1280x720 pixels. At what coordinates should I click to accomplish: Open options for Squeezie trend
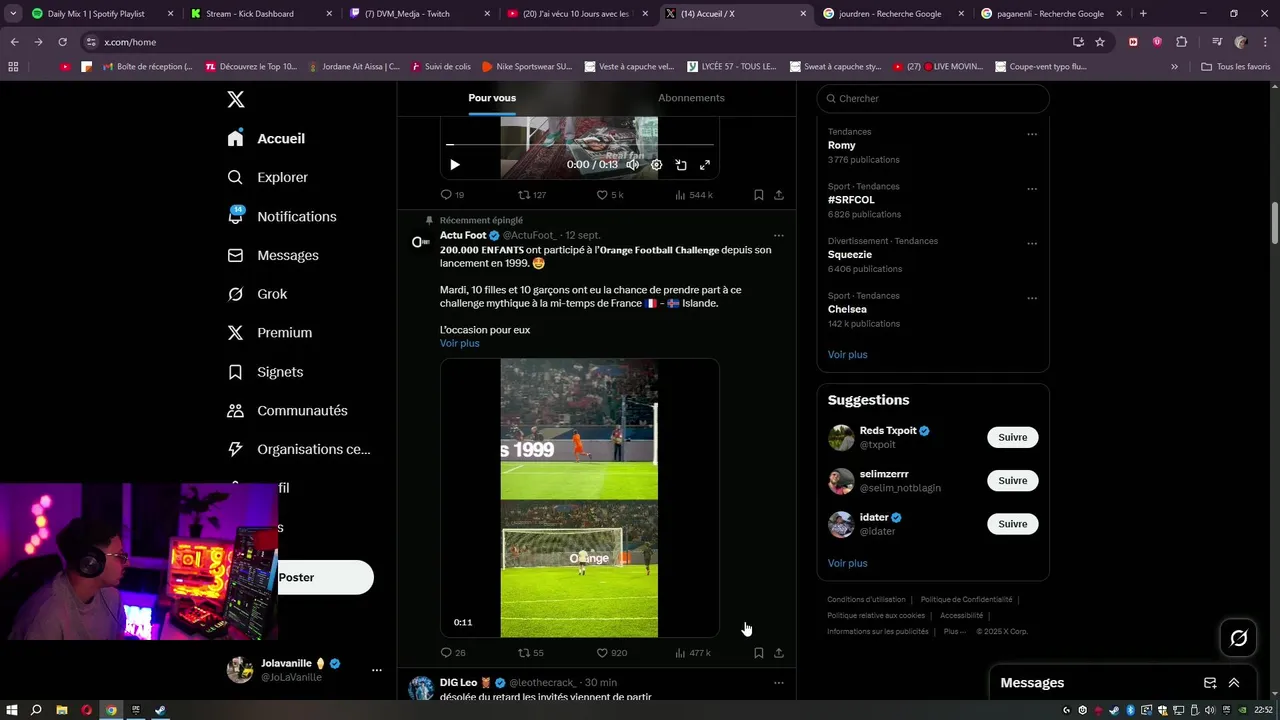pyautogui.click(x=1032, y=243)
